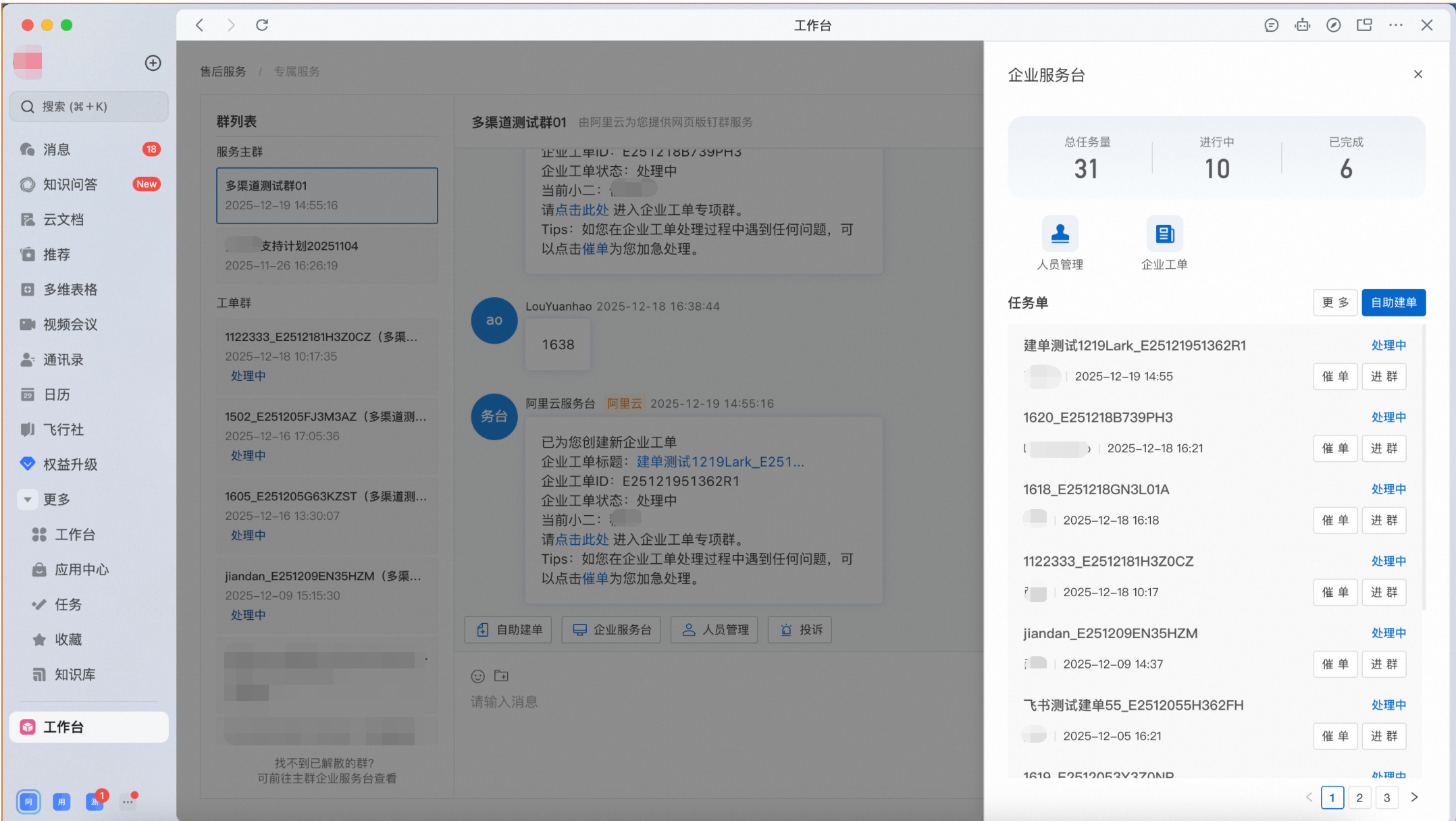The width and height of the screenshot is (1456, 821).
Task: Select 消息 in left sidebar
Action: coord(57,149)
